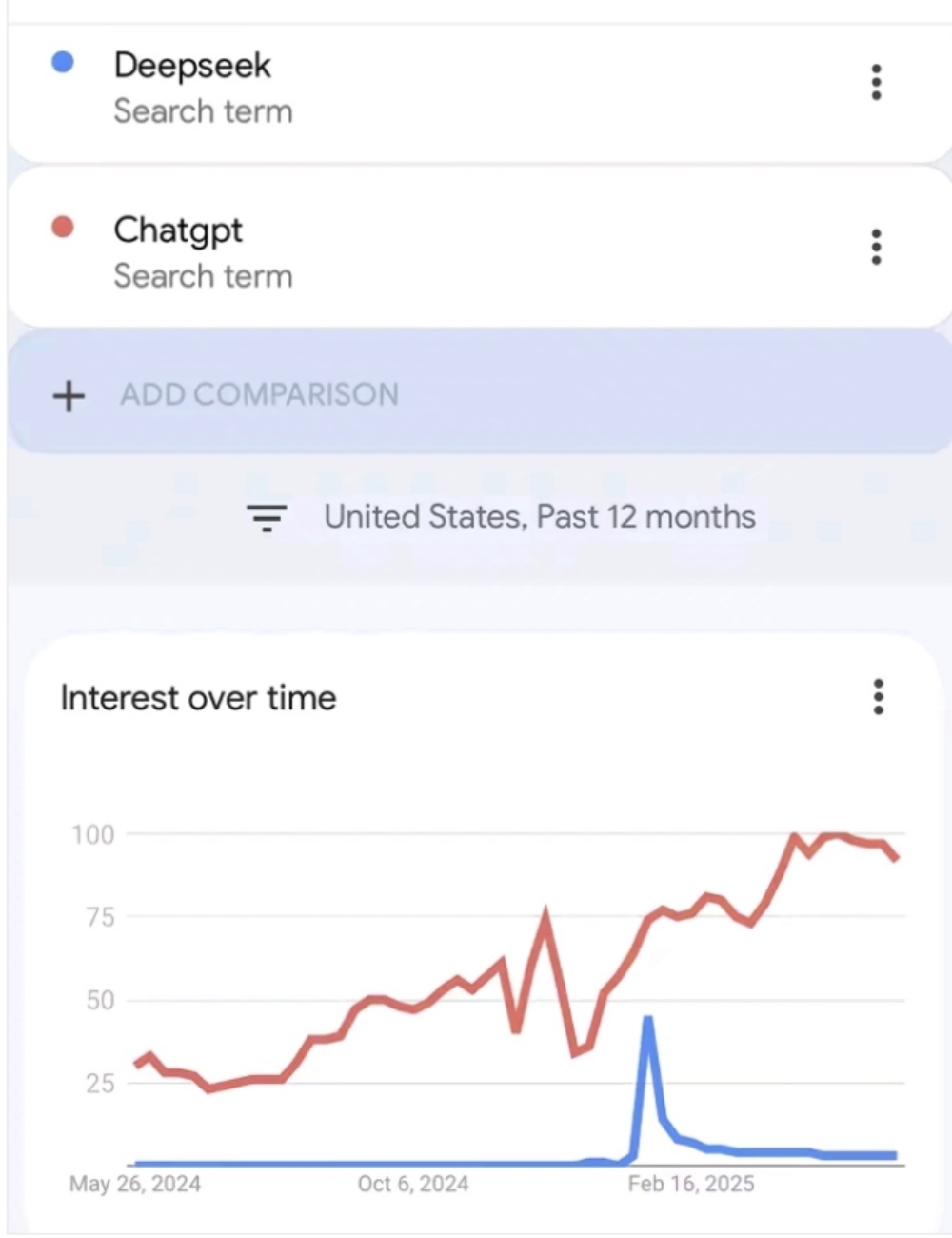Screen dimensions: 952x1238
Task: Edit the Deepseek search term
Action: (192, 65)
